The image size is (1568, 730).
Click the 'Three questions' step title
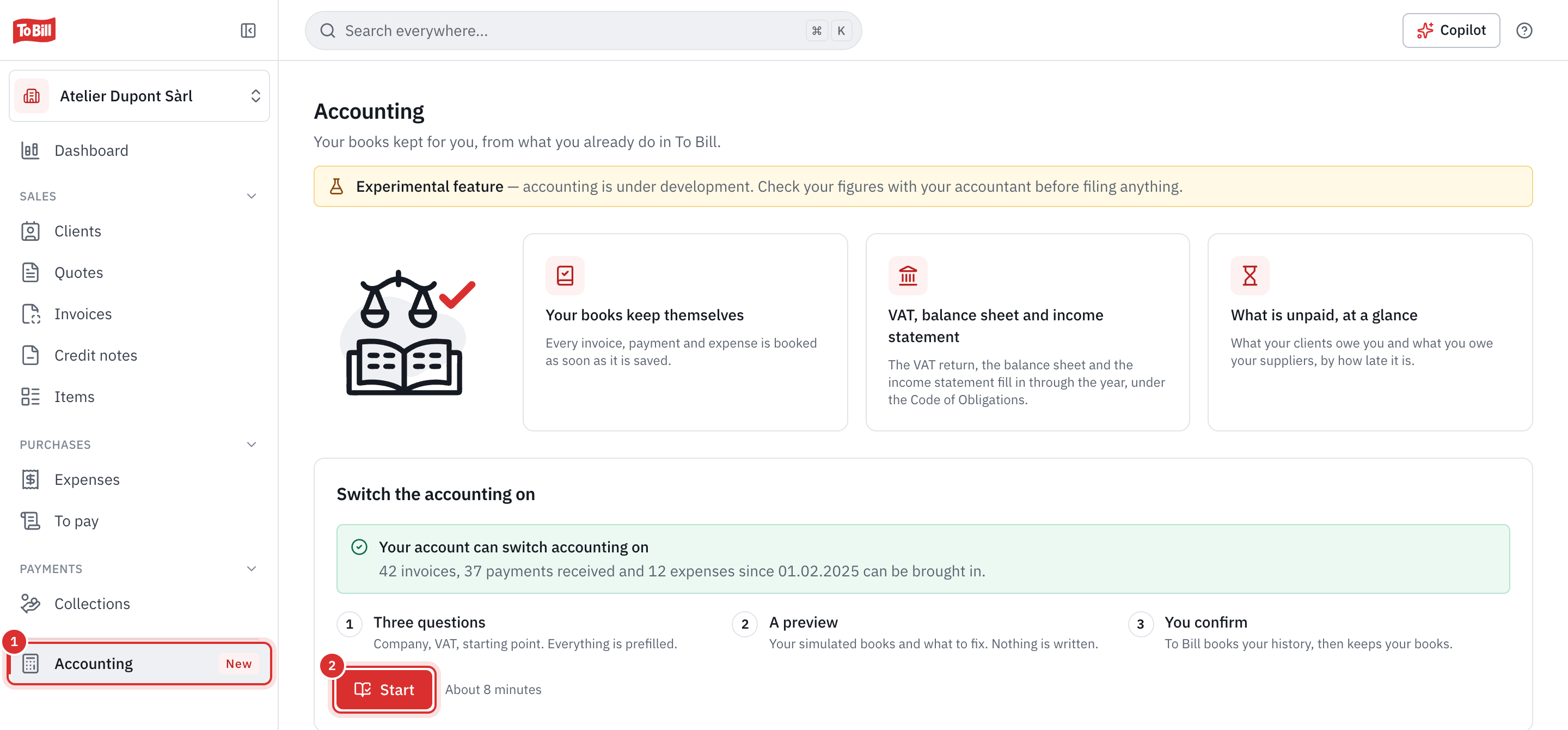(429, 622)
